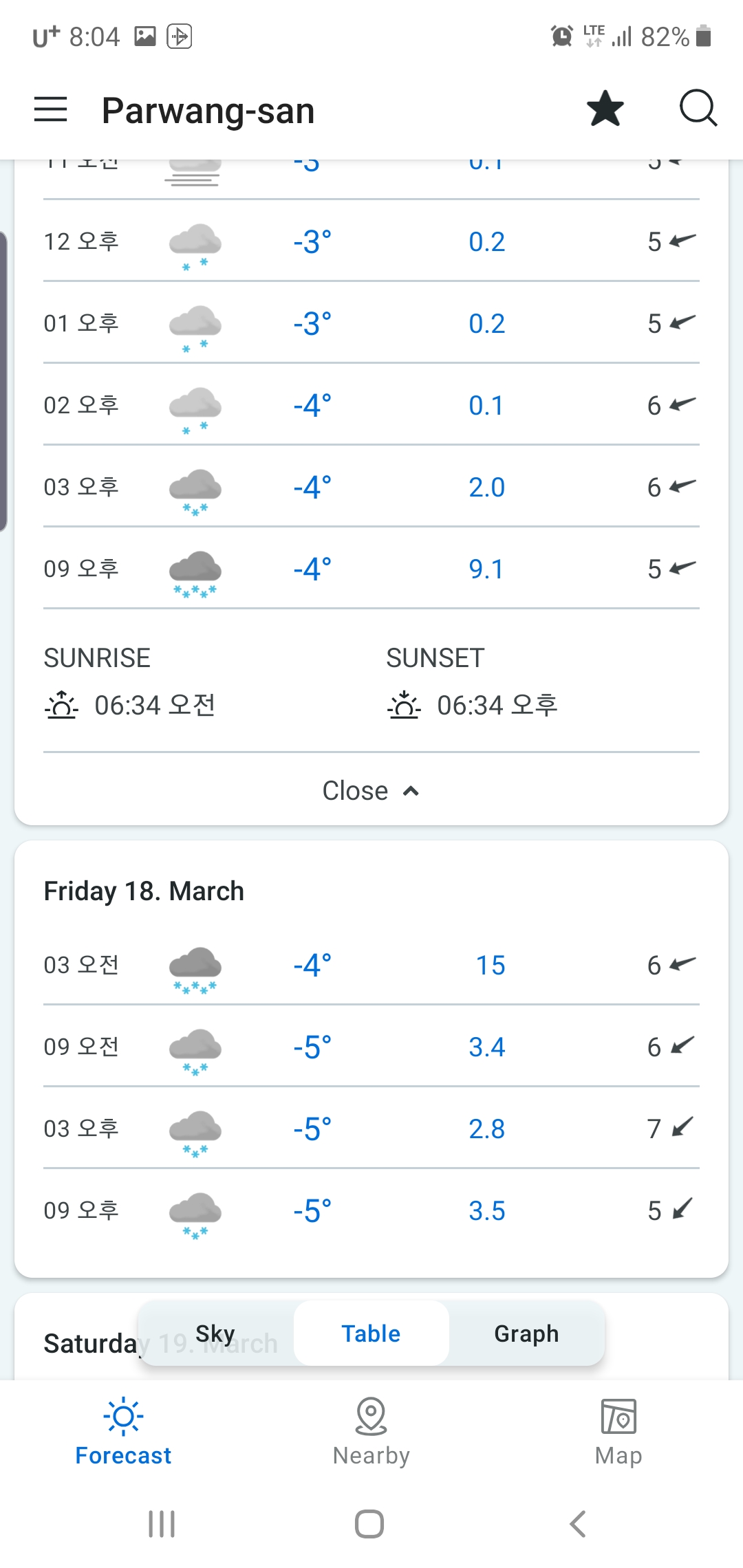
Task: Toggle the favorite star for Parwang-san
Action: [605, 109]
